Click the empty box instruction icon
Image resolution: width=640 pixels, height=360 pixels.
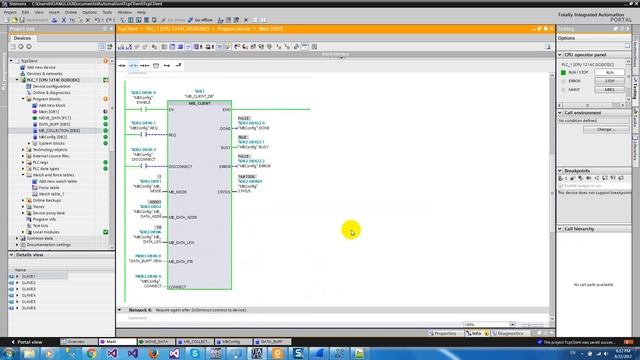pyautogui.click(x=156, y=65)
